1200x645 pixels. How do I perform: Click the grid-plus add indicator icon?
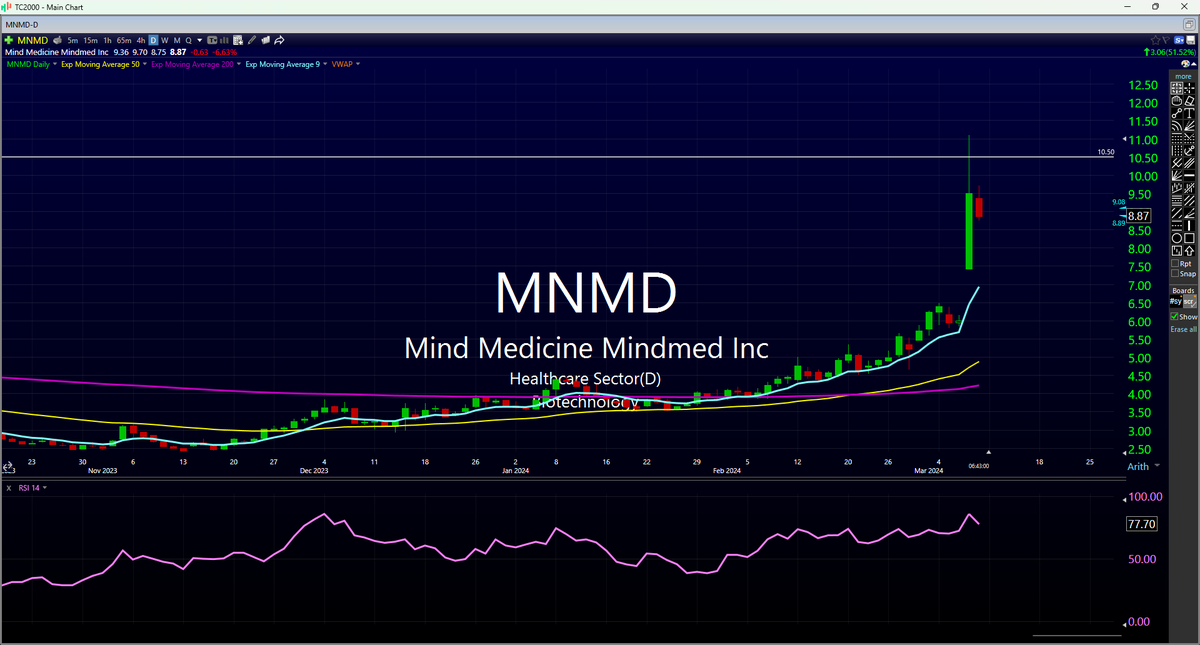pyautogui.click(x=238, y=40)
